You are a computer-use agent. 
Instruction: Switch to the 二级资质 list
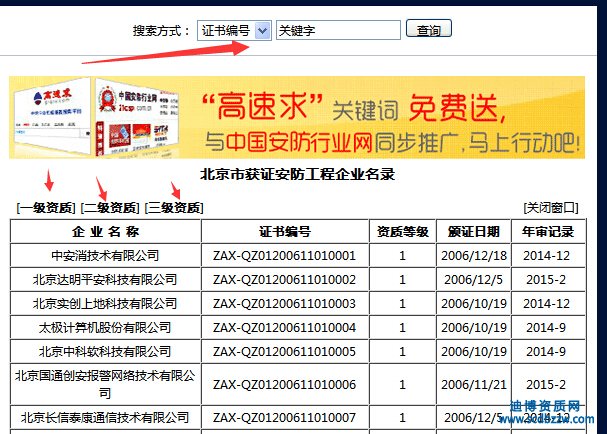pyautogui.click(x=110, y=208)
